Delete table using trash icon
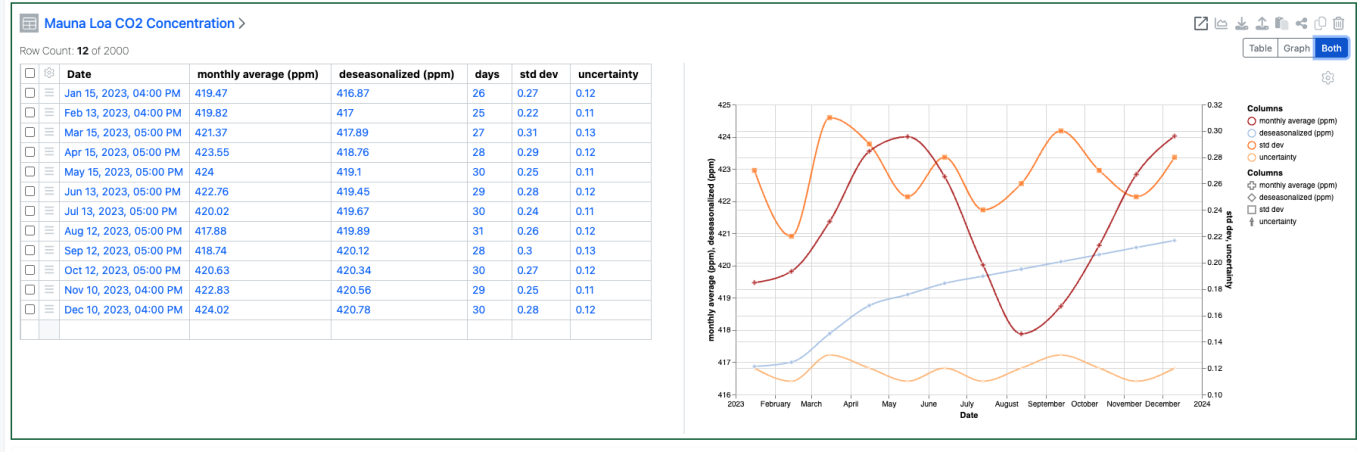Image resolution: width=1360 pixels, height=452 pixels. pos(1339,24)
